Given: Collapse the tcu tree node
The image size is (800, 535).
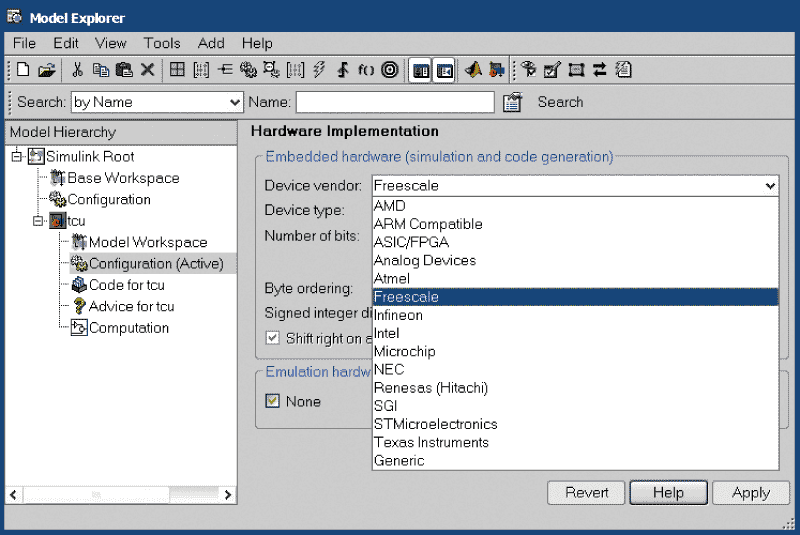Looking at the screenshot, I should tap(38, 221).
